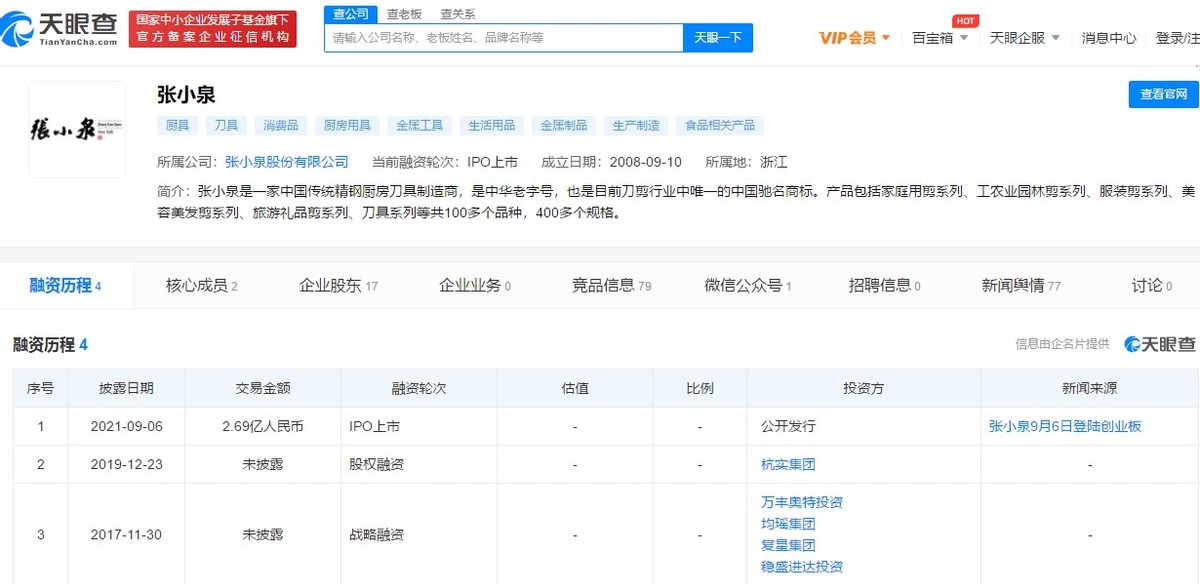Click the 金属制品 tag
This screenshot has height=584, width=1200.
tap(564, 125)
